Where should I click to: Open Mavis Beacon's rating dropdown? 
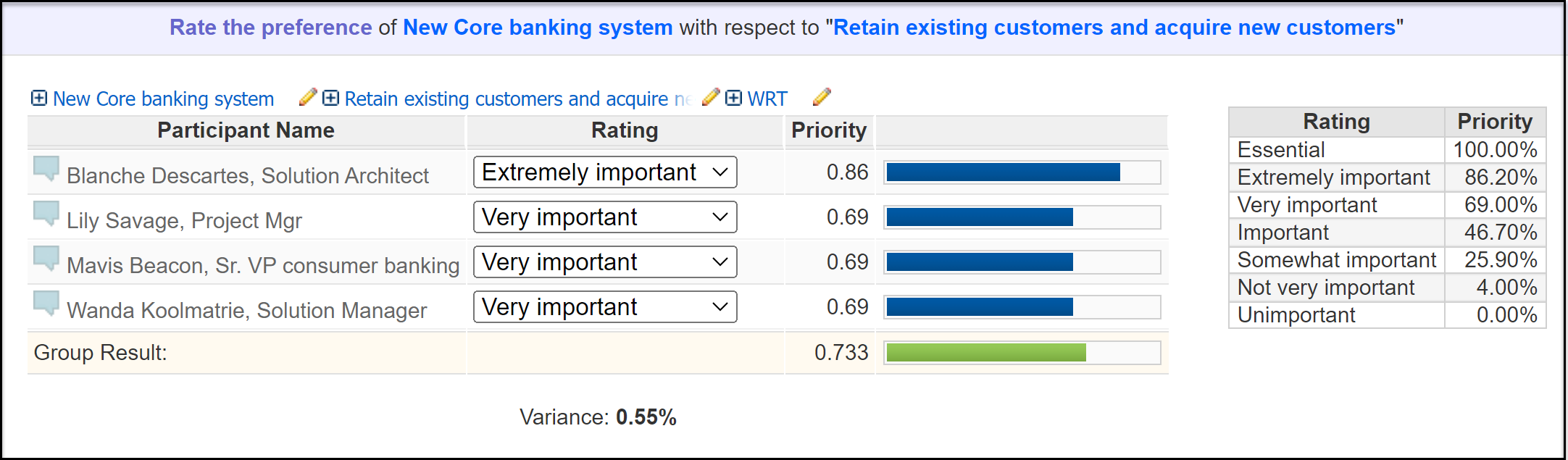(605, 262)
